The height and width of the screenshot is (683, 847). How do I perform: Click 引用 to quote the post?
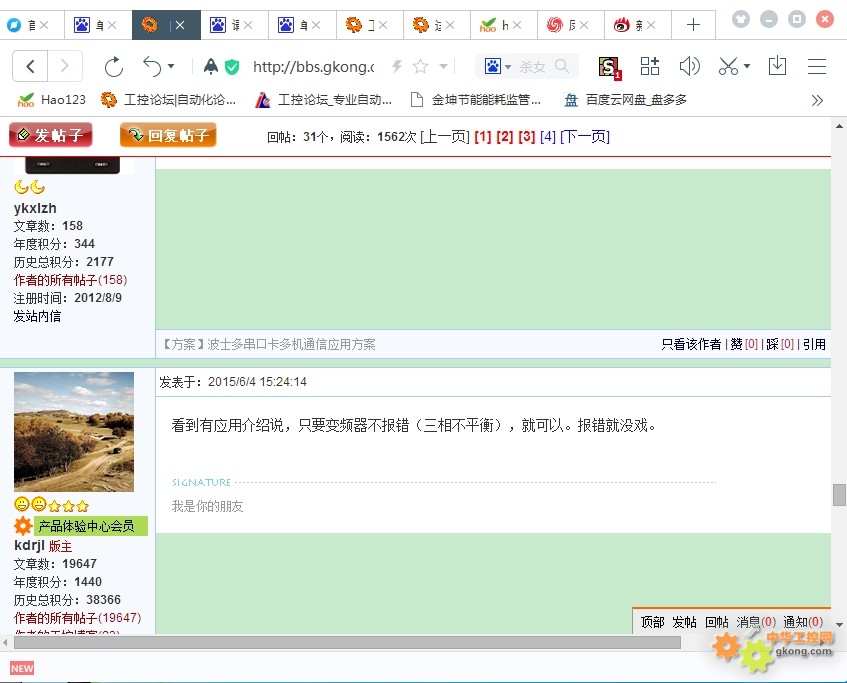pyautogui.click(x=814, y=344)
